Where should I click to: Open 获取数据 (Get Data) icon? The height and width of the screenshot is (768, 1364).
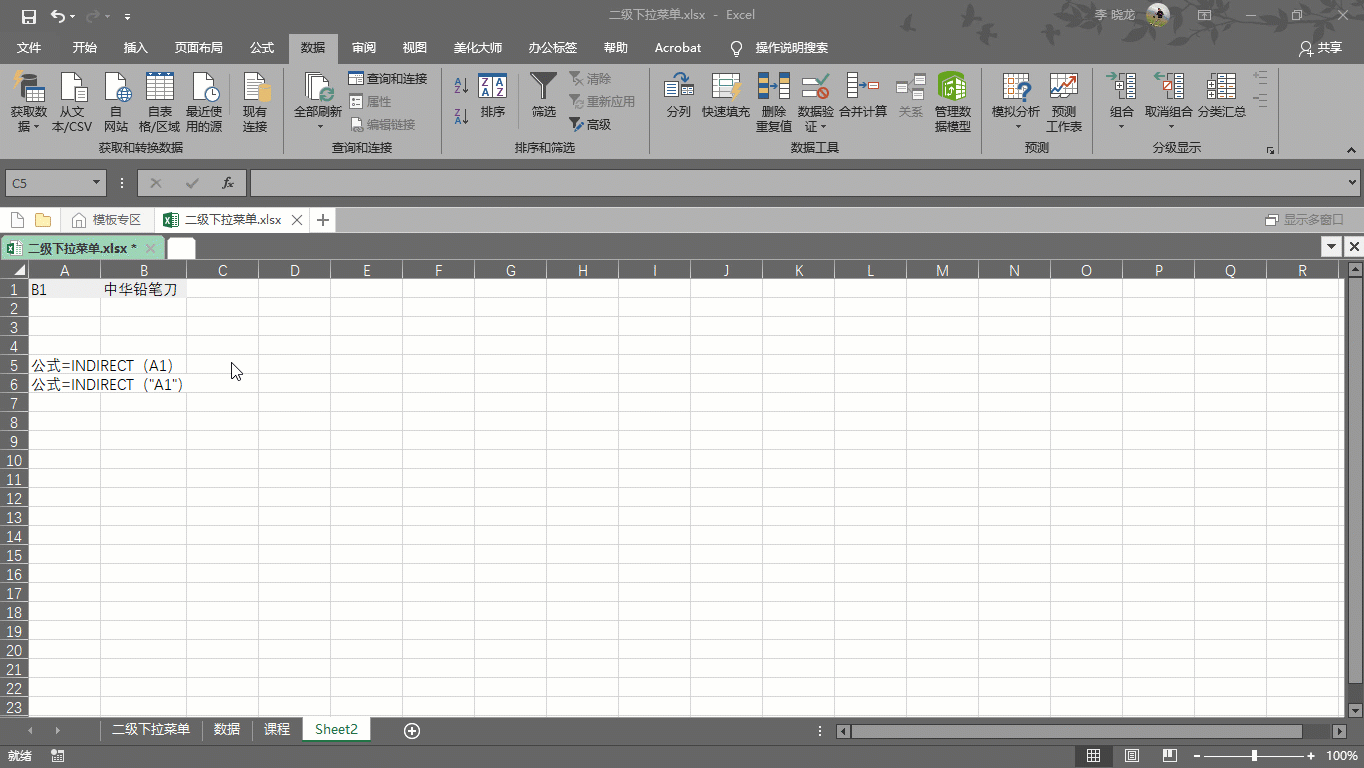click(x=29, y=87)
